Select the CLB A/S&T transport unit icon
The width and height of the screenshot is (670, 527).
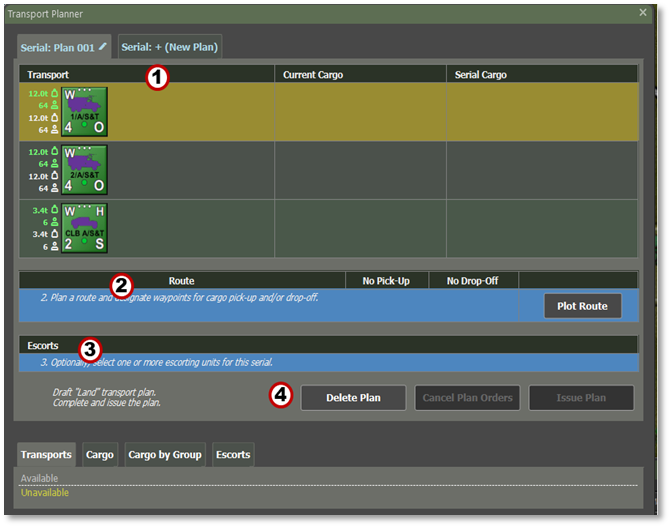[x=84, y=228]
